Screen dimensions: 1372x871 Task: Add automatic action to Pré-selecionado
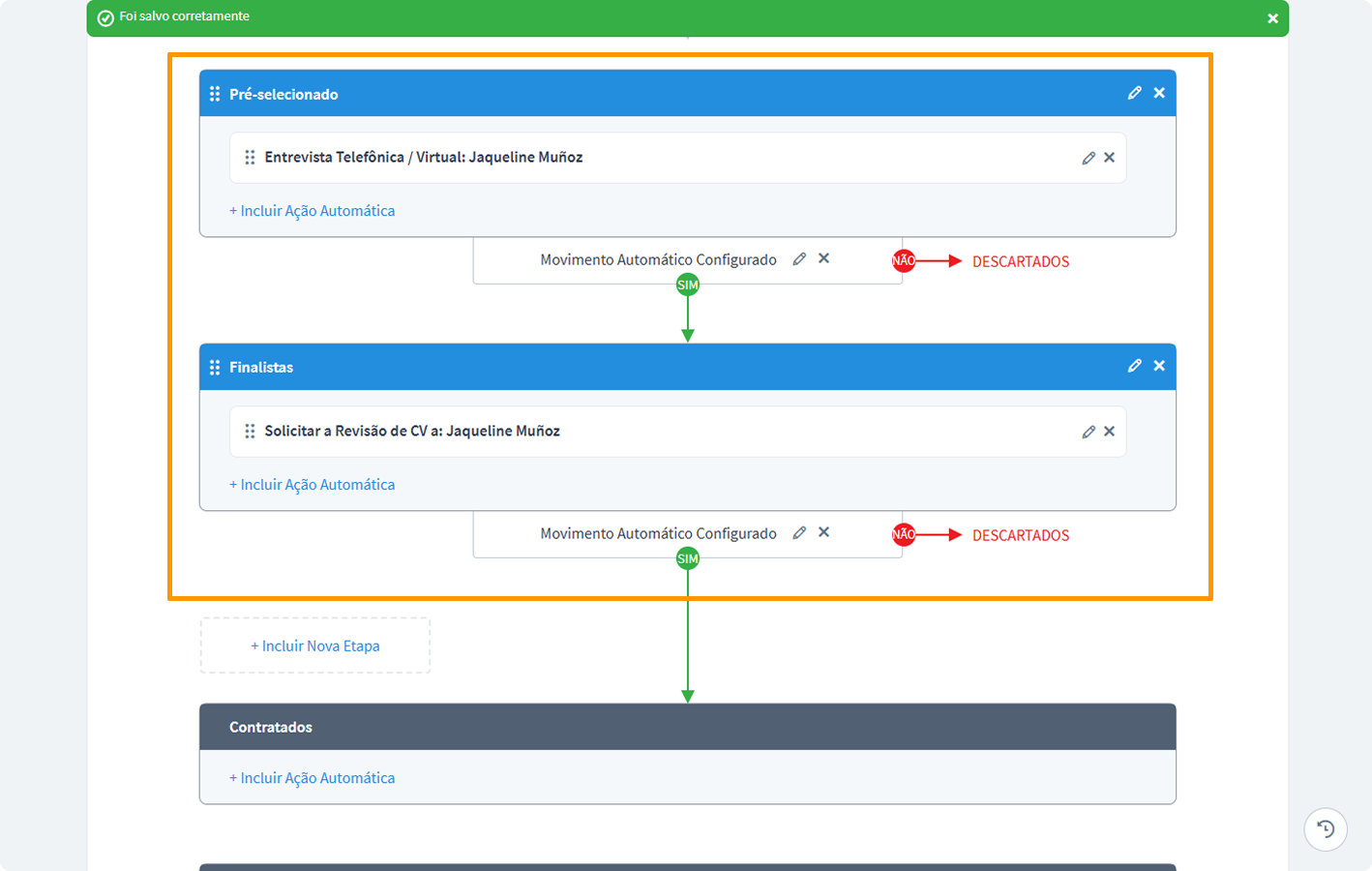(312, 211)
